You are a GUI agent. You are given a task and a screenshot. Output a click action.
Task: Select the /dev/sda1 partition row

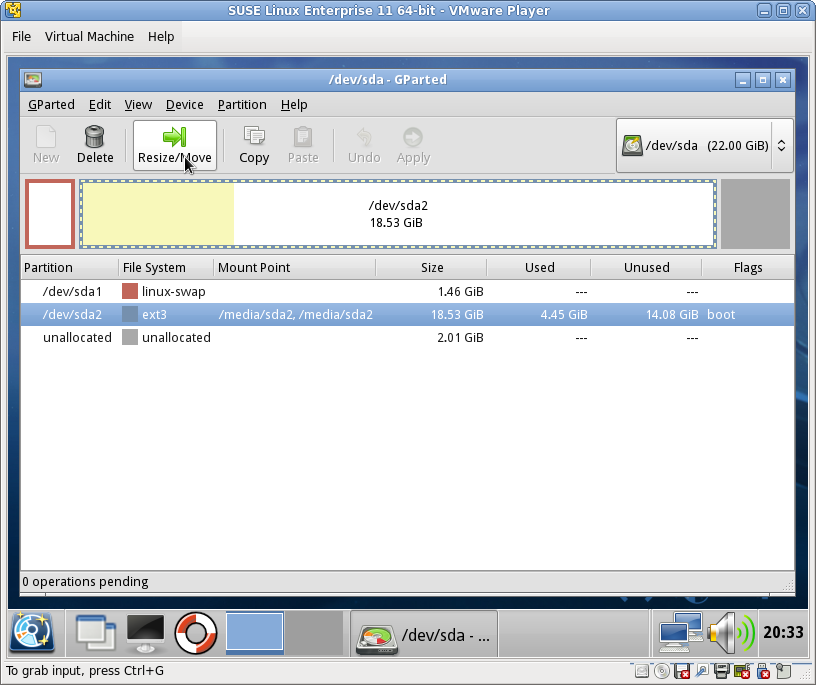[407, 291]
